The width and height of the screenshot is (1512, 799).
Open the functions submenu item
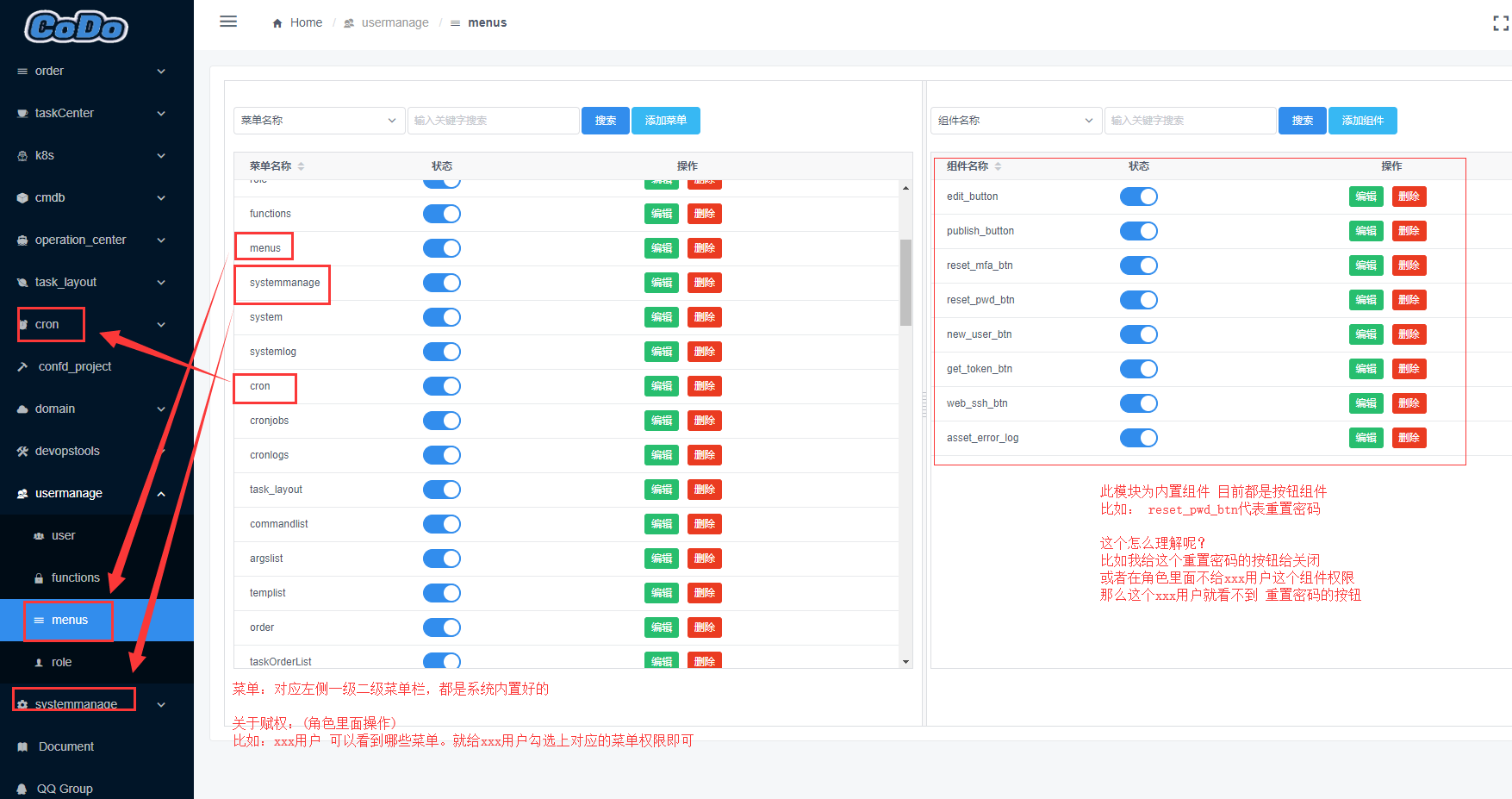click(x=96, y=578)
